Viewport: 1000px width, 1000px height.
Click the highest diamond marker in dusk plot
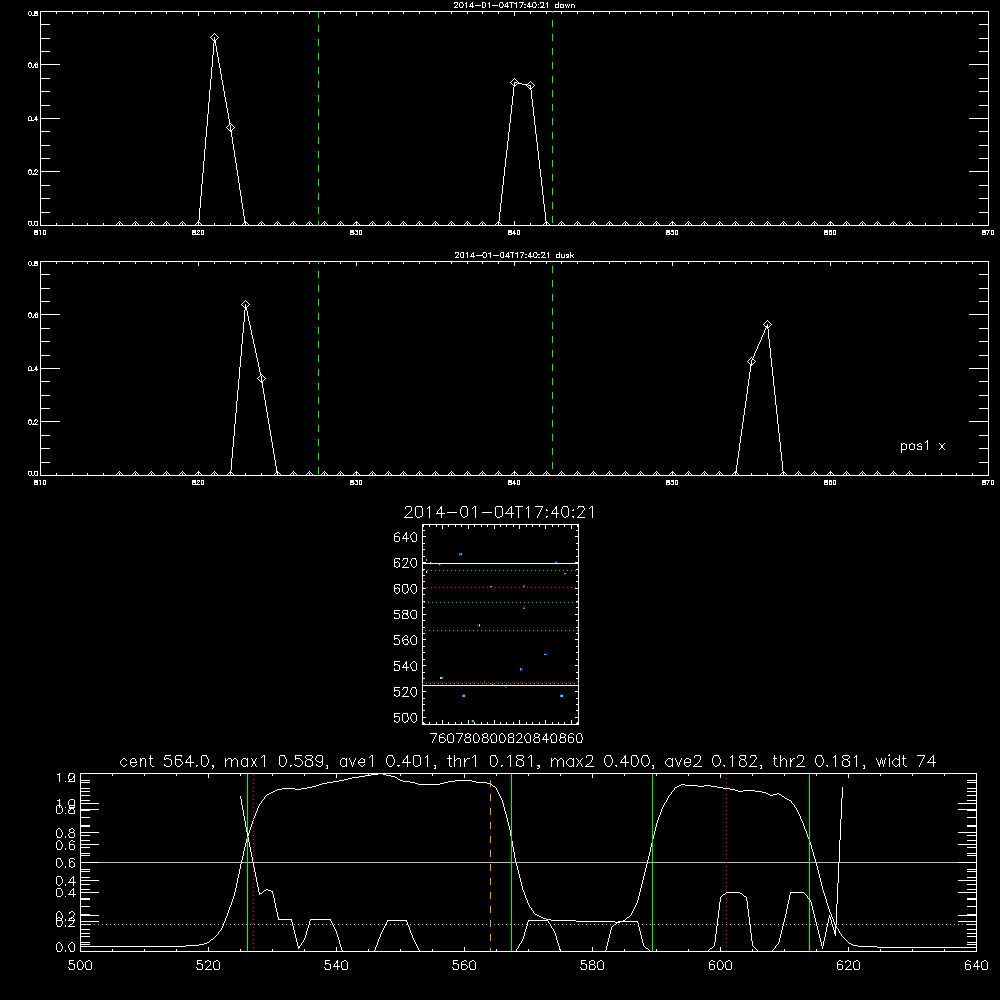click(246, 305)
